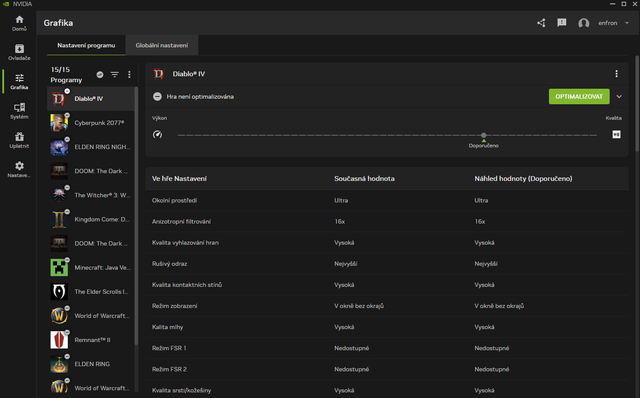Go to Ovladače drivers section

pos(19,52)
